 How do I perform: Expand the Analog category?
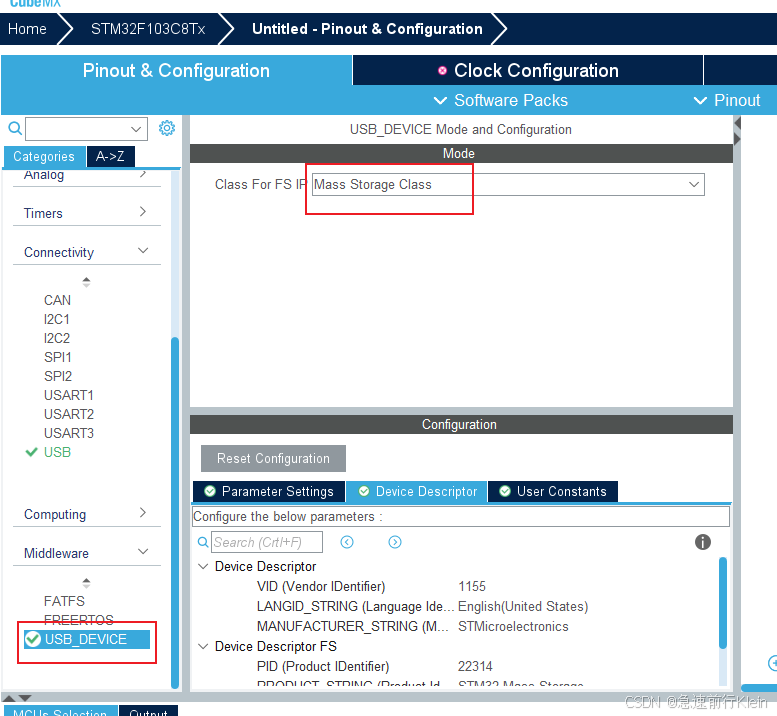87,176
